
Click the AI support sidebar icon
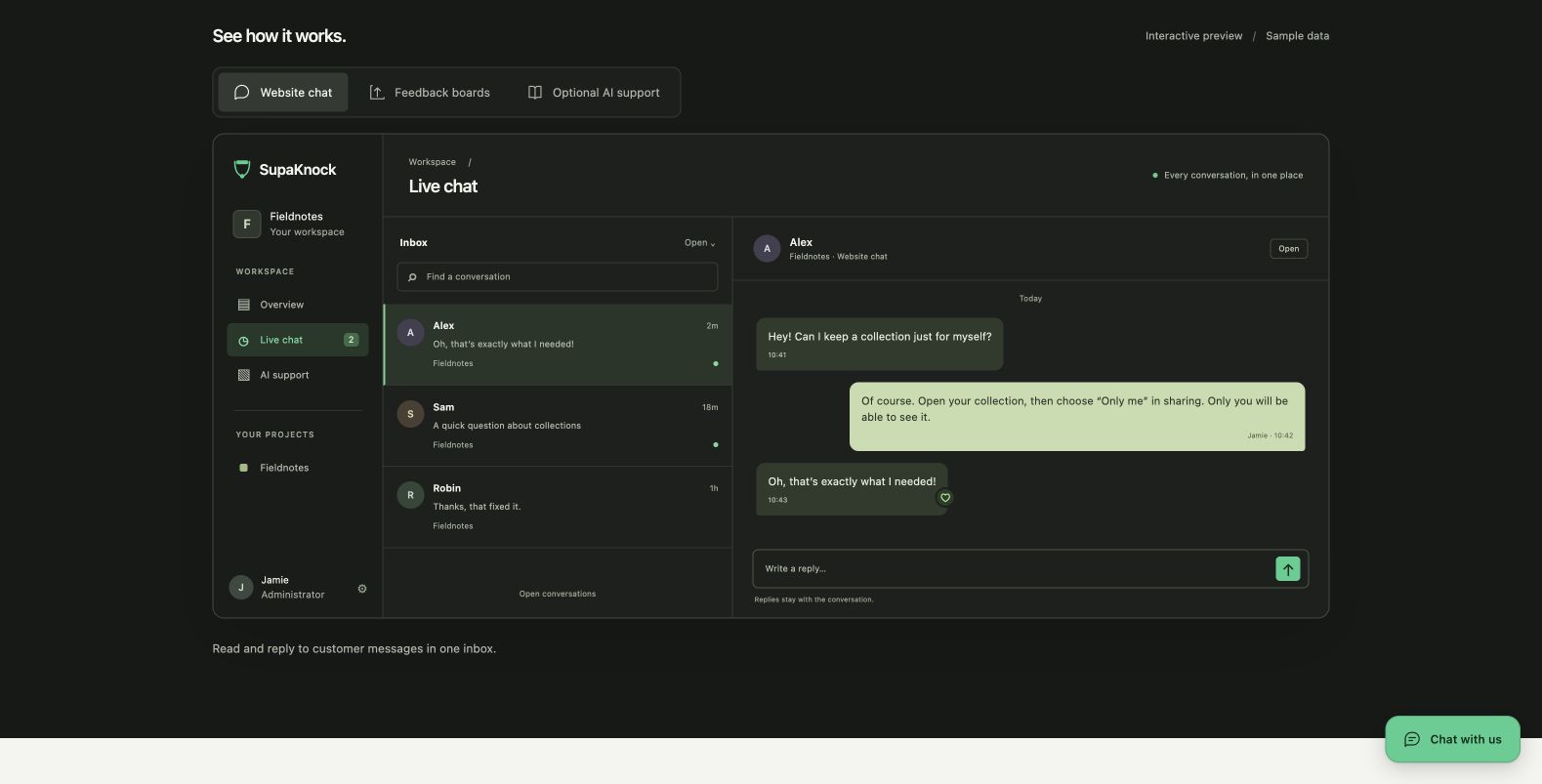pyautogui.click(x=244, y=375)
